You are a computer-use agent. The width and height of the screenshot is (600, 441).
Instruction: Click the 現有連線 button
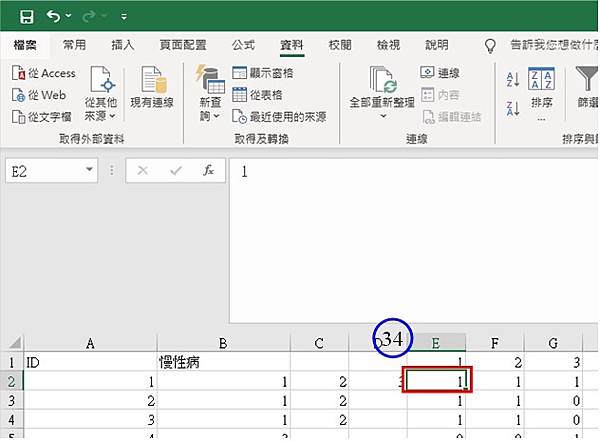152,87
